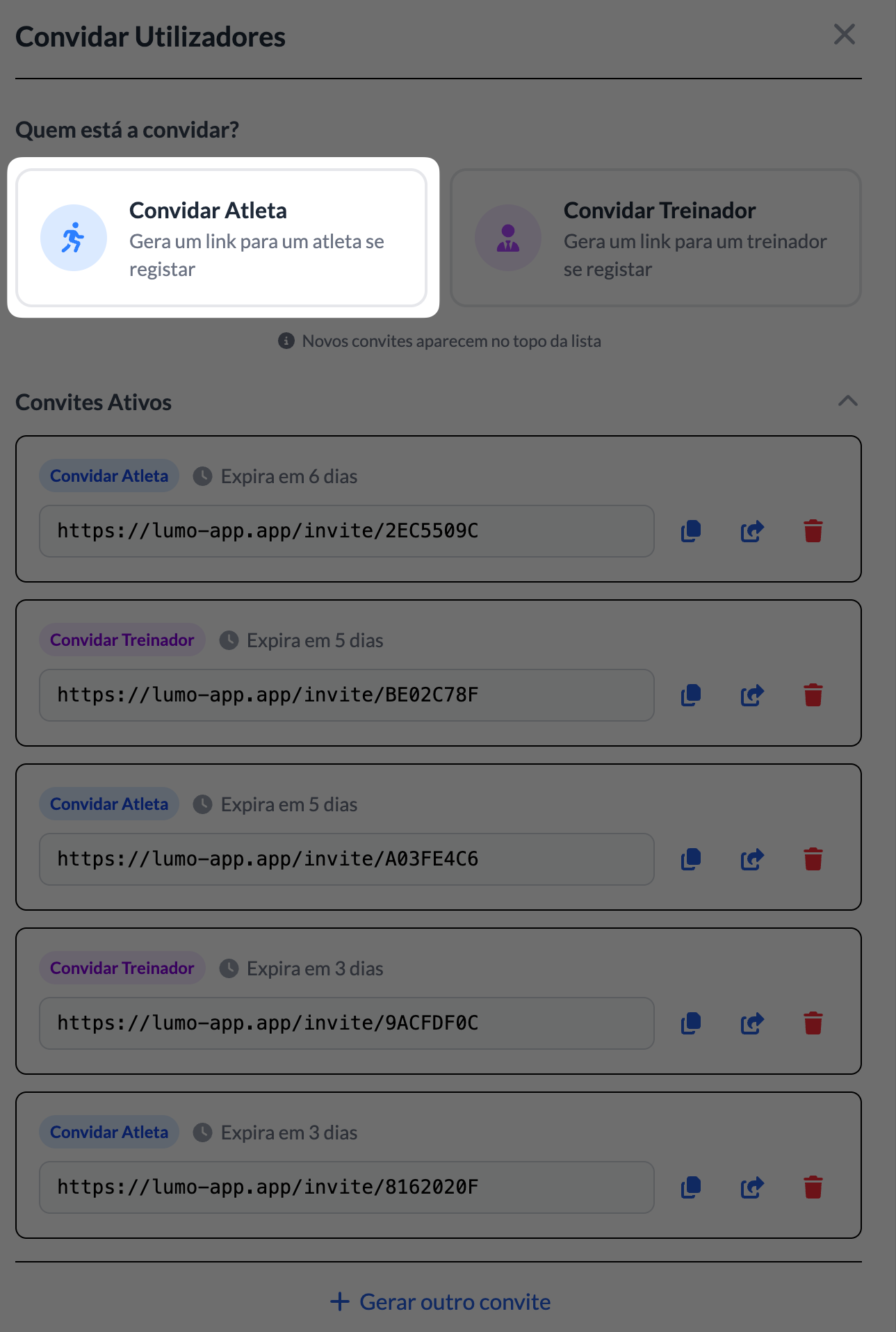Click the info icon beside Novos convites note
This screenshot has height=1332, width=896.
[286, 341]
